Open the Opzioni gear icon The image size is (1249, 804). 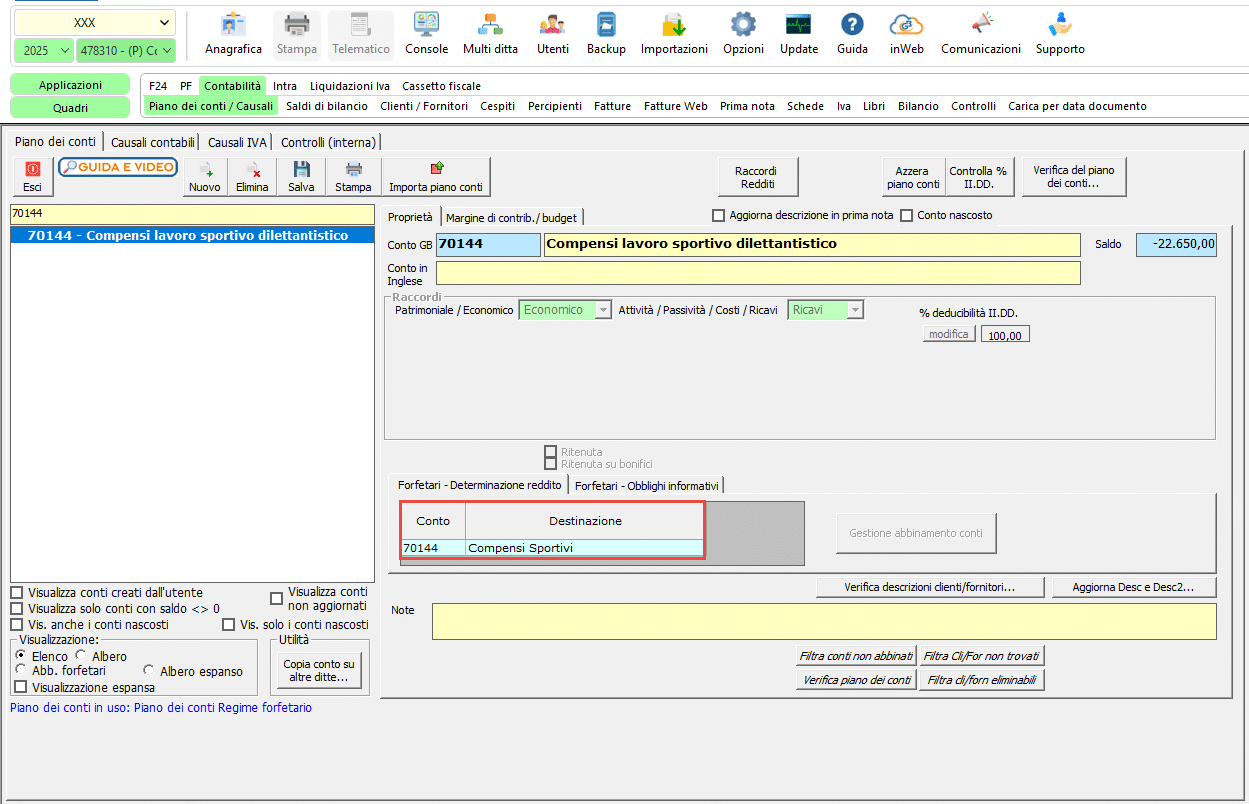(743, 35)
